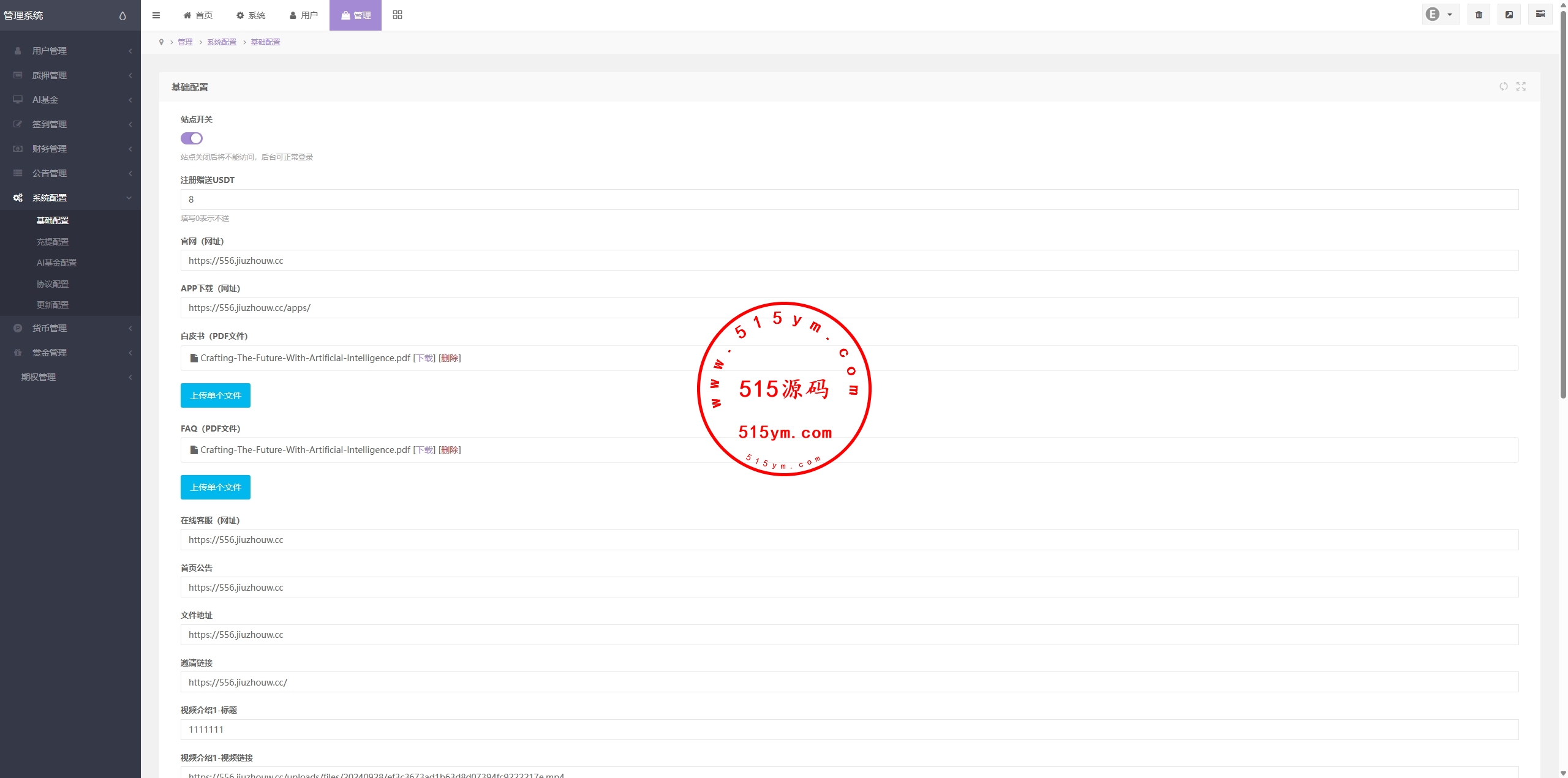
Task: Open the right-side panel list icon
Action: pos(1540,15)
